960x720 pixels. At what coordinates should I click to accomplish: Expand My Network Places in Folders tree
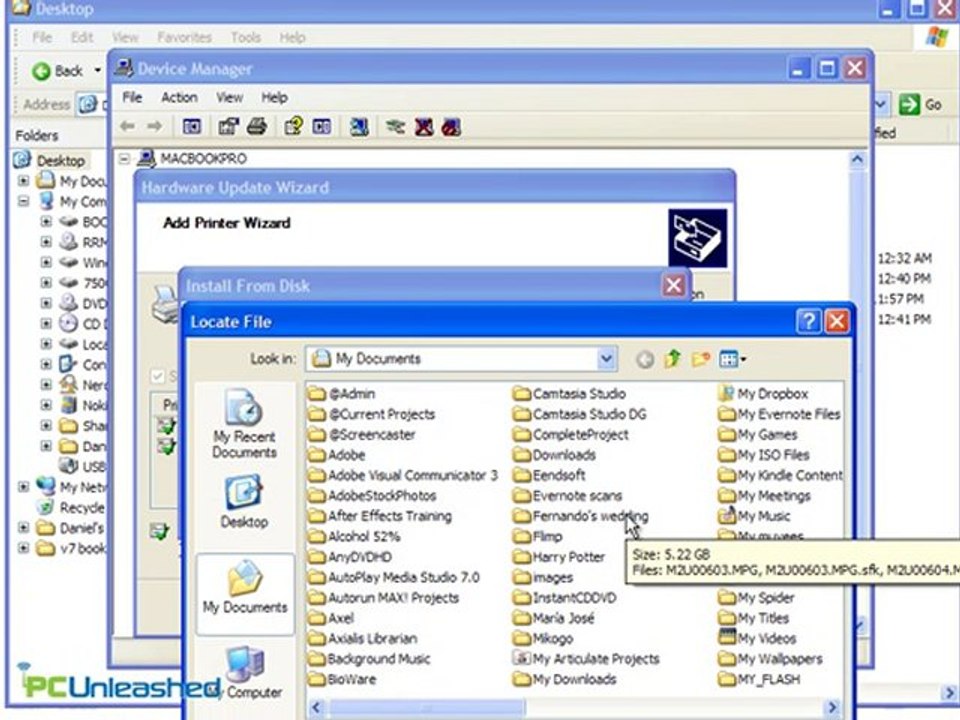[x=23, y=487]
